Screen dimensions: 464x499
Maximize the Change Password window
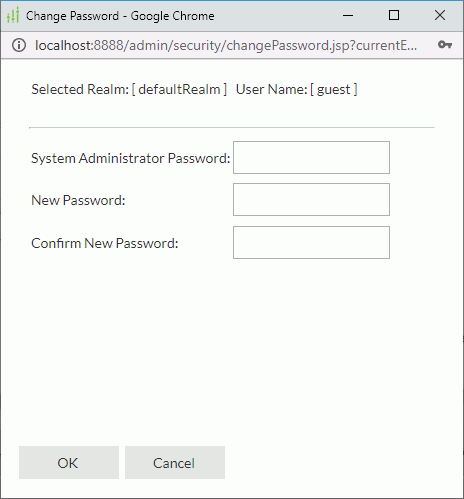click(394, 15)
